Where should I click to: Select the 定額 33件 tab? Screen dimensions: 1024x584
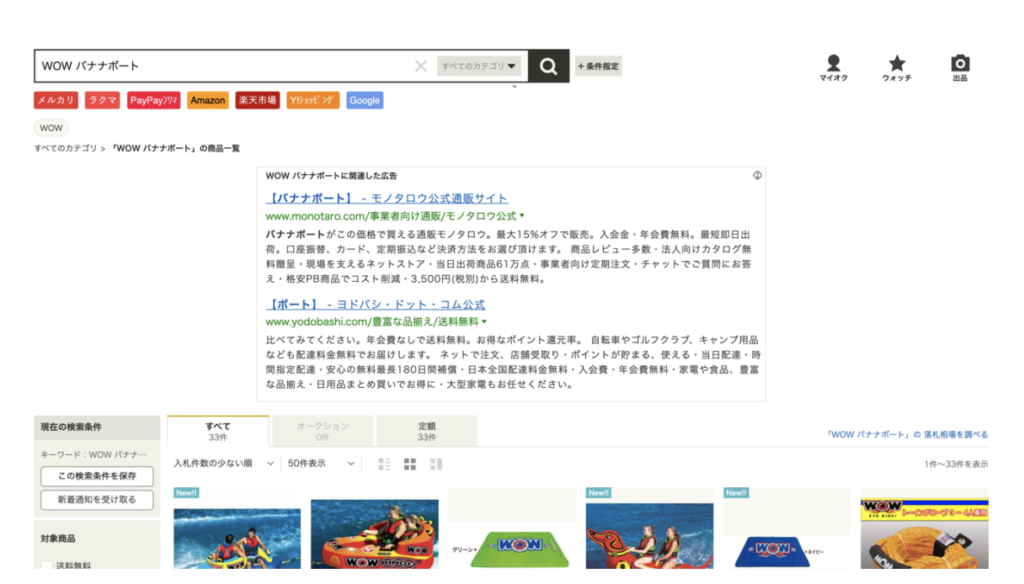427,431
